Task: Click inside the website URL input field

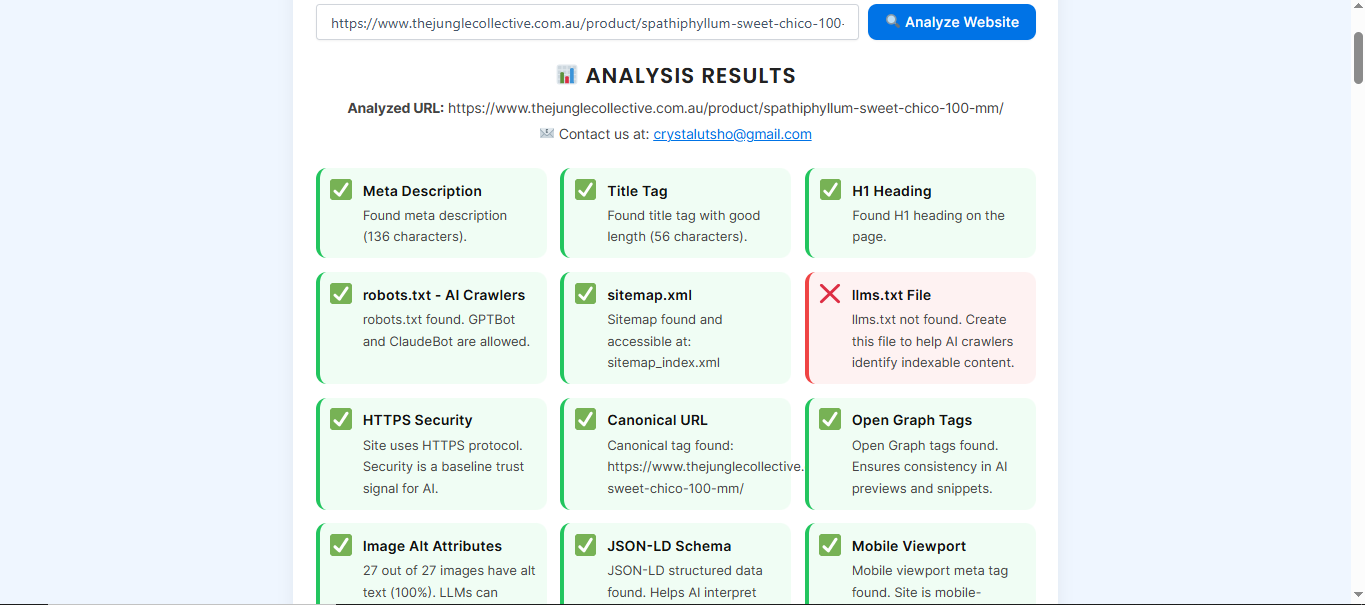Action: pyautogui.click(x=587, y=22)
